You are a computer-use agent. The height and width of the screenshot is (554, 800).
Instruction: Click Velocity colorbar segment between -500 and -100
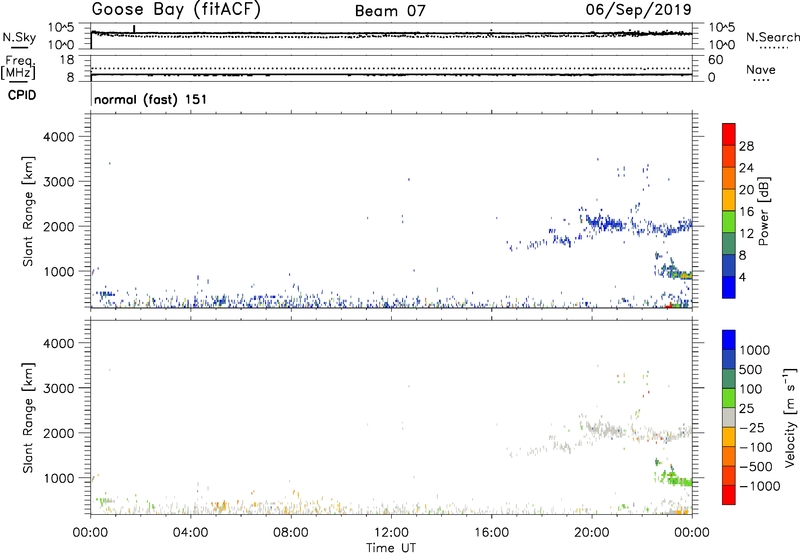click(729, 456)
